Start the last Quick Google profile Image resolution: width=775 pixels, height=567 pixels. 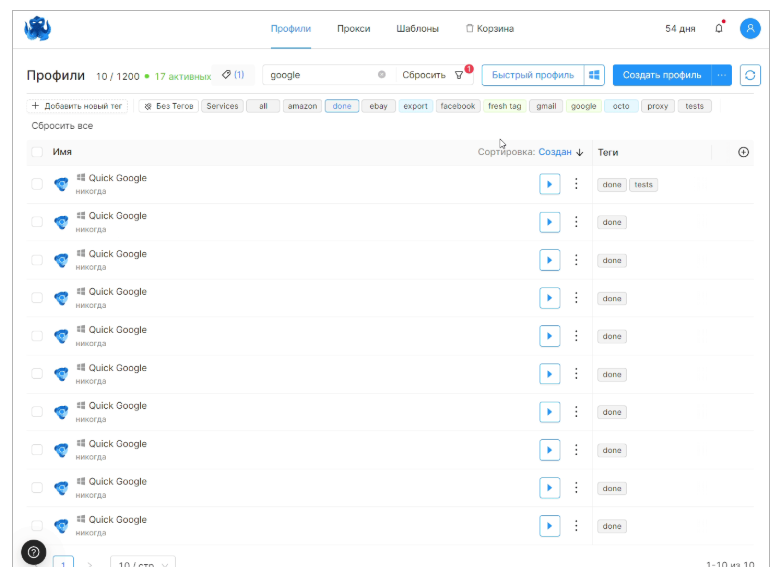coord(550,526)
